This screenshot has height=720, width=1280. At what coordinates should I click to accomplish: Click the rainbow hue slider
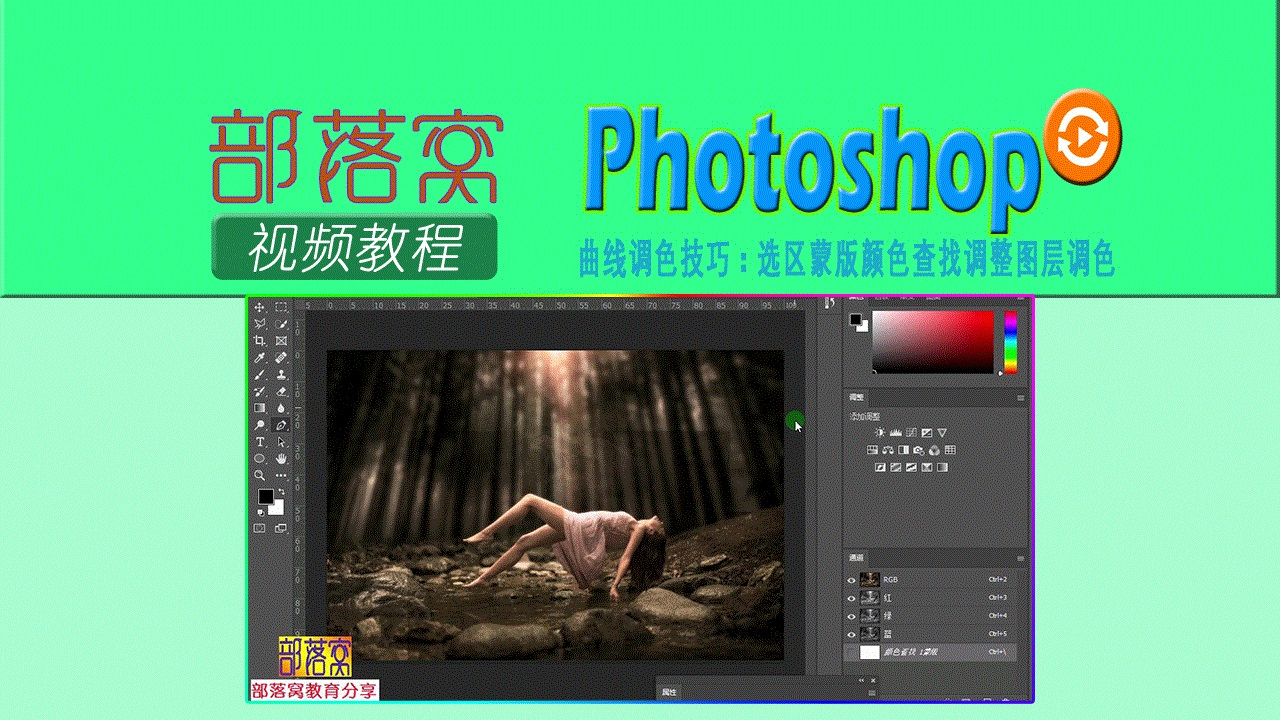coord(1010,342)
